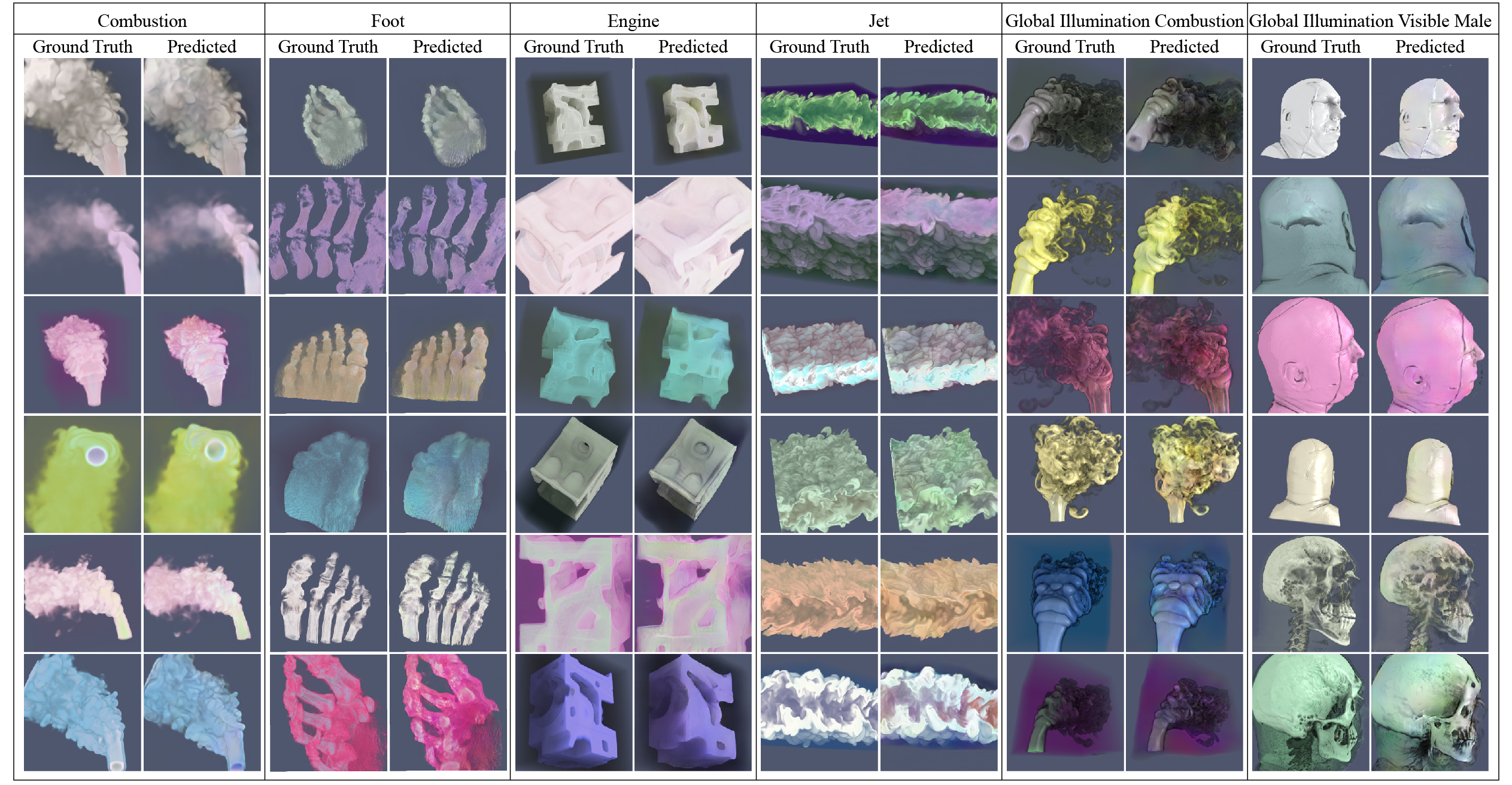Open Jet ground truth pale green wavy slab
The width and height of the screenshot is (1512, 785).
point(819,474)
